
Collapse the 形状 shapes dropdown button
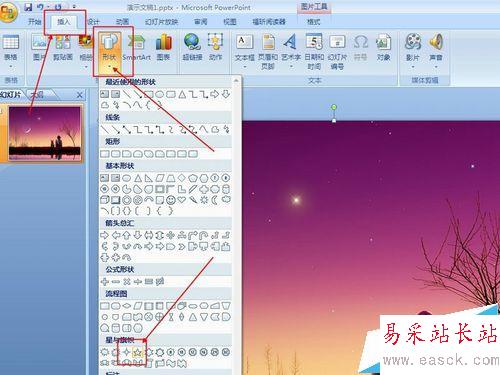110,52
